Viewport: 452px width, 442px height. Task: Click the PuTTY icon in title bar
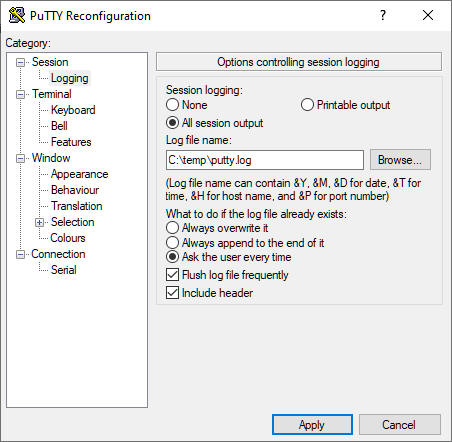[x=17, y=15]
